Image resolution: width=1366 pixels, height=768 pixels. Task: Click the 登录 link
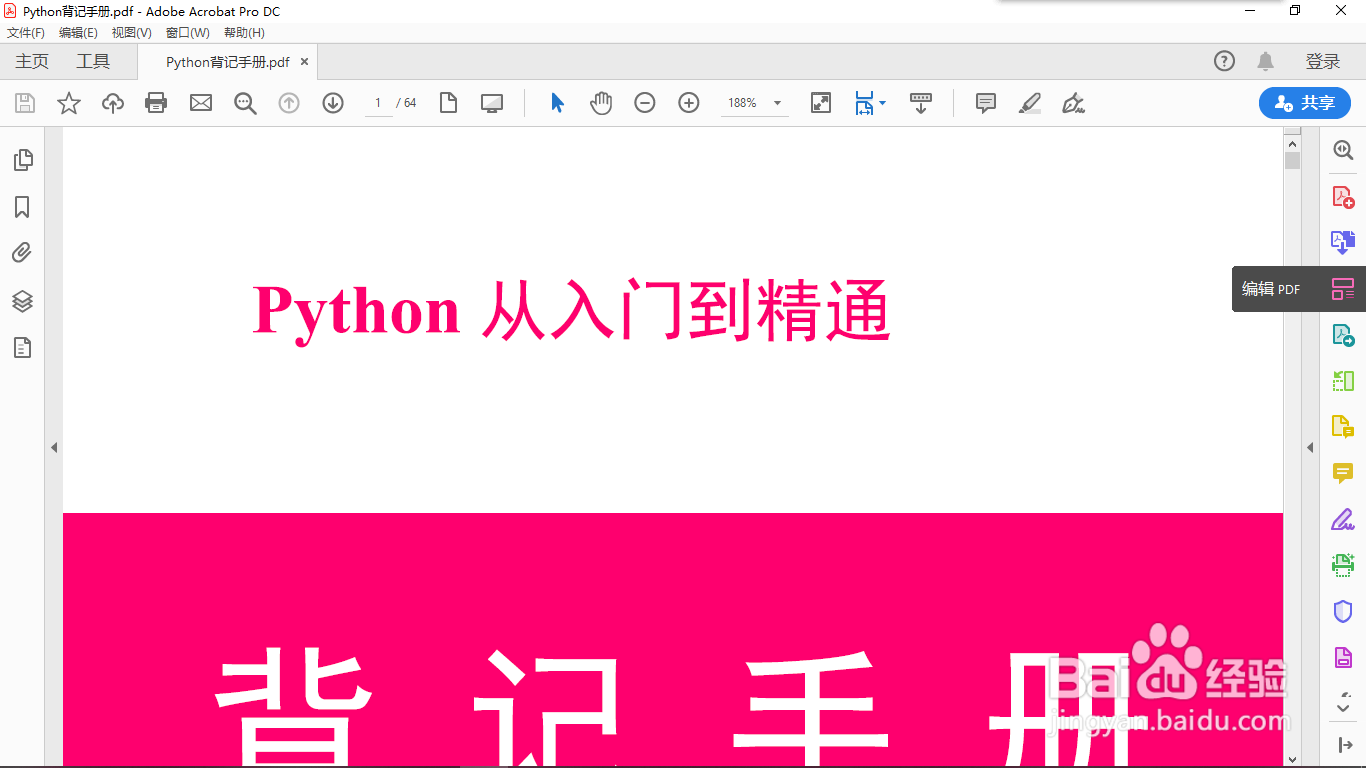click(x=1323, y=61)
